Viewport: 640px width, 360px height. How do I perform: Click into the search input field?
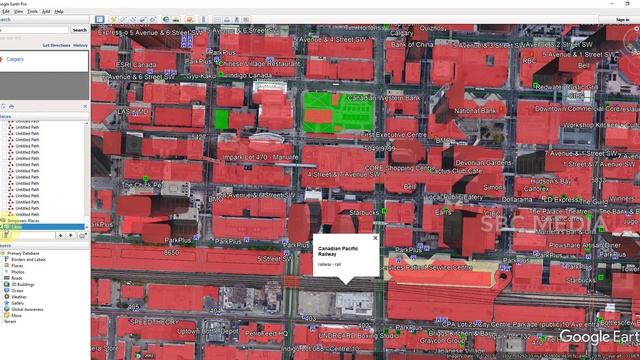coord(34,30)
